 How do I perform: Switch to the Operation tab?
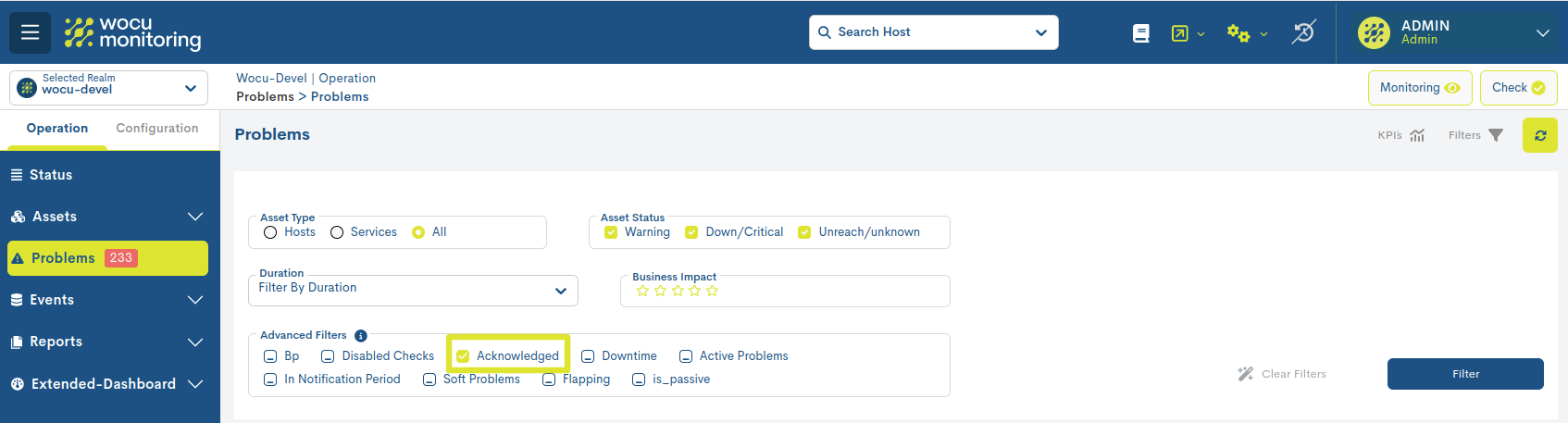[57, 129]
